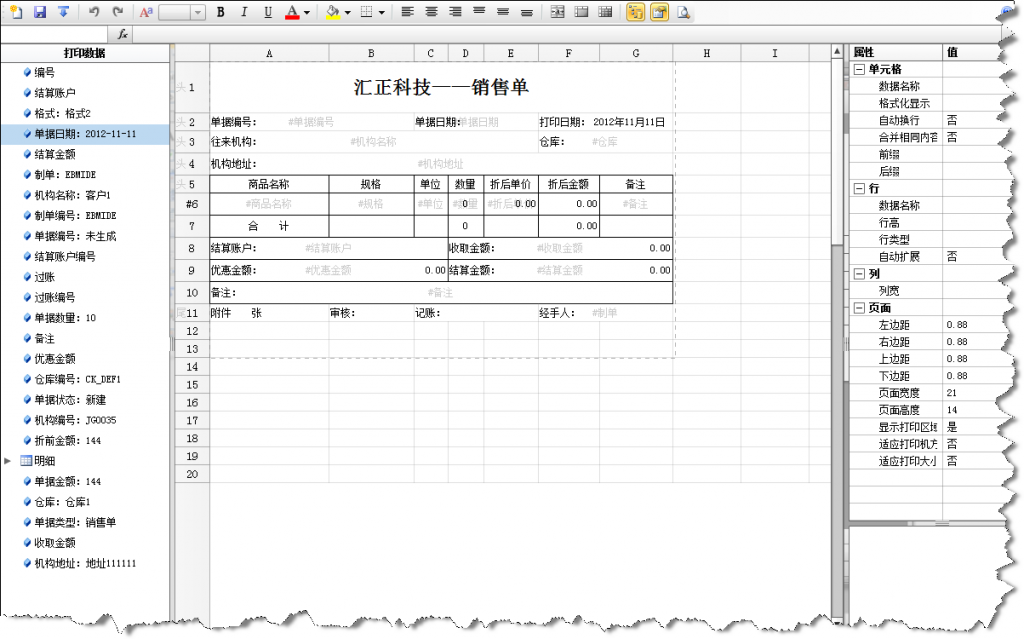
Task: Click the formula input bar
Action: [x=565, y=34]
